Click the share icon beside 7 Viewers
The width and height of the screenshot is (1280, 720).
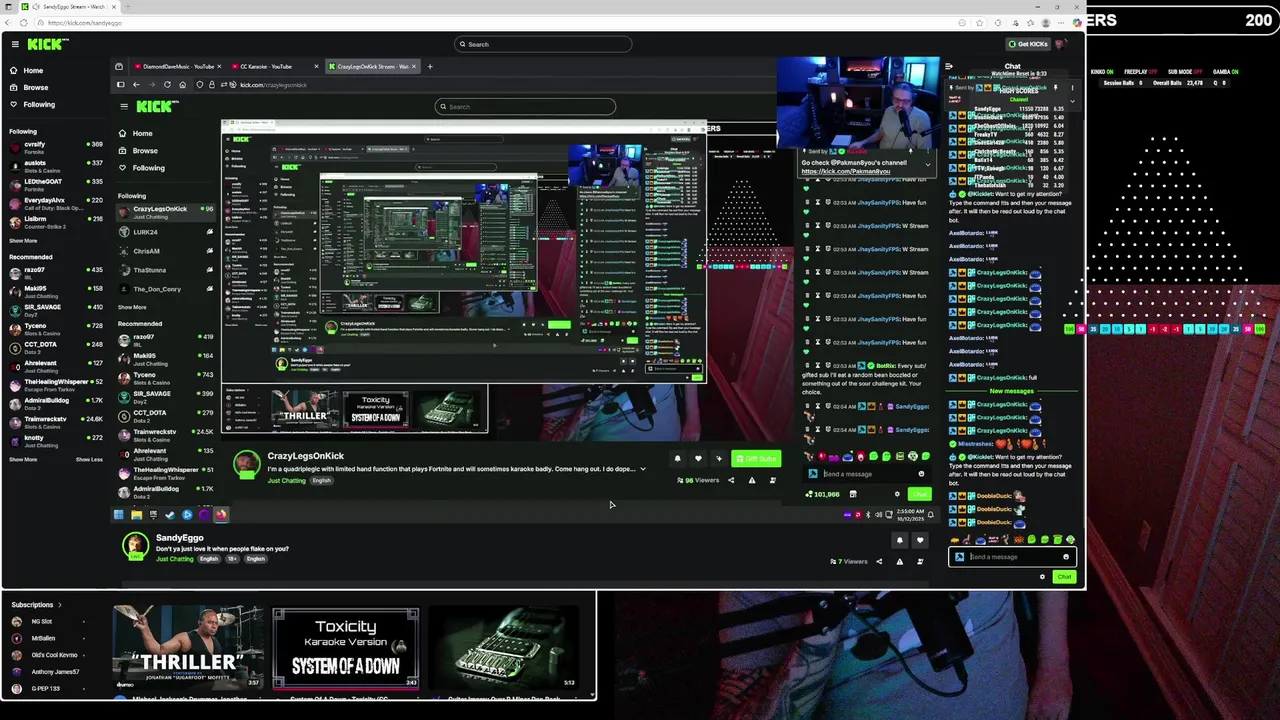(x=879, y=561)
